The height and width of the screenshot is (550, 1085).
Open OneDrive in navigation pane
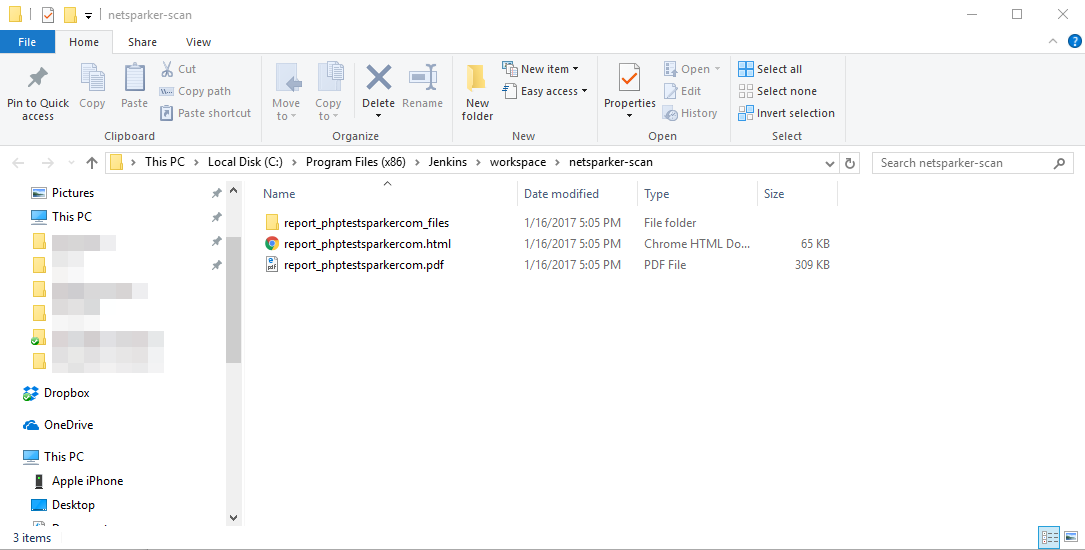pos(69,425)
